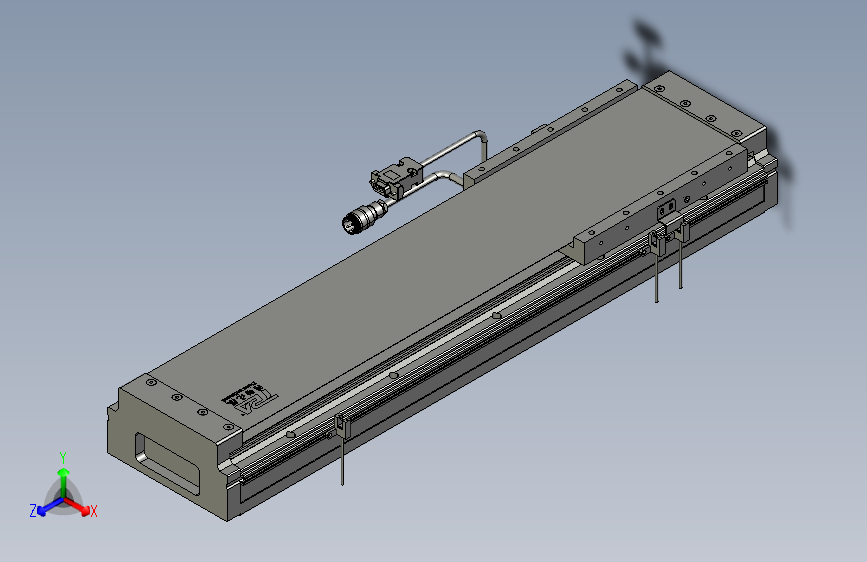Select the D-sub connector on the cable
The image size is (867, 562).
[x=396, y=176]
